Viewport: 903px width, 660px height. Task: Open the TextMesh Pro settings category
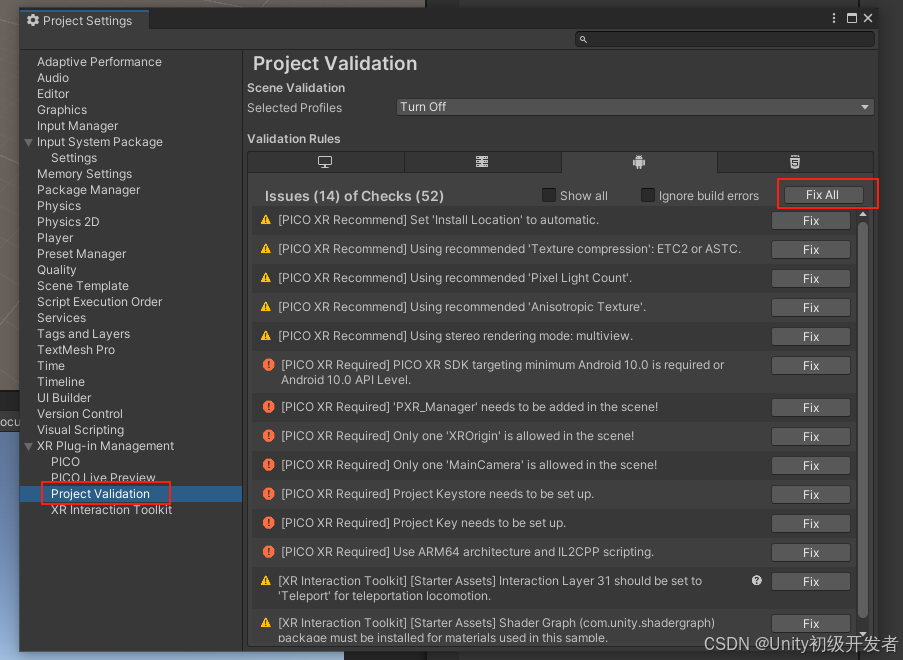click(x=75, y=350)
